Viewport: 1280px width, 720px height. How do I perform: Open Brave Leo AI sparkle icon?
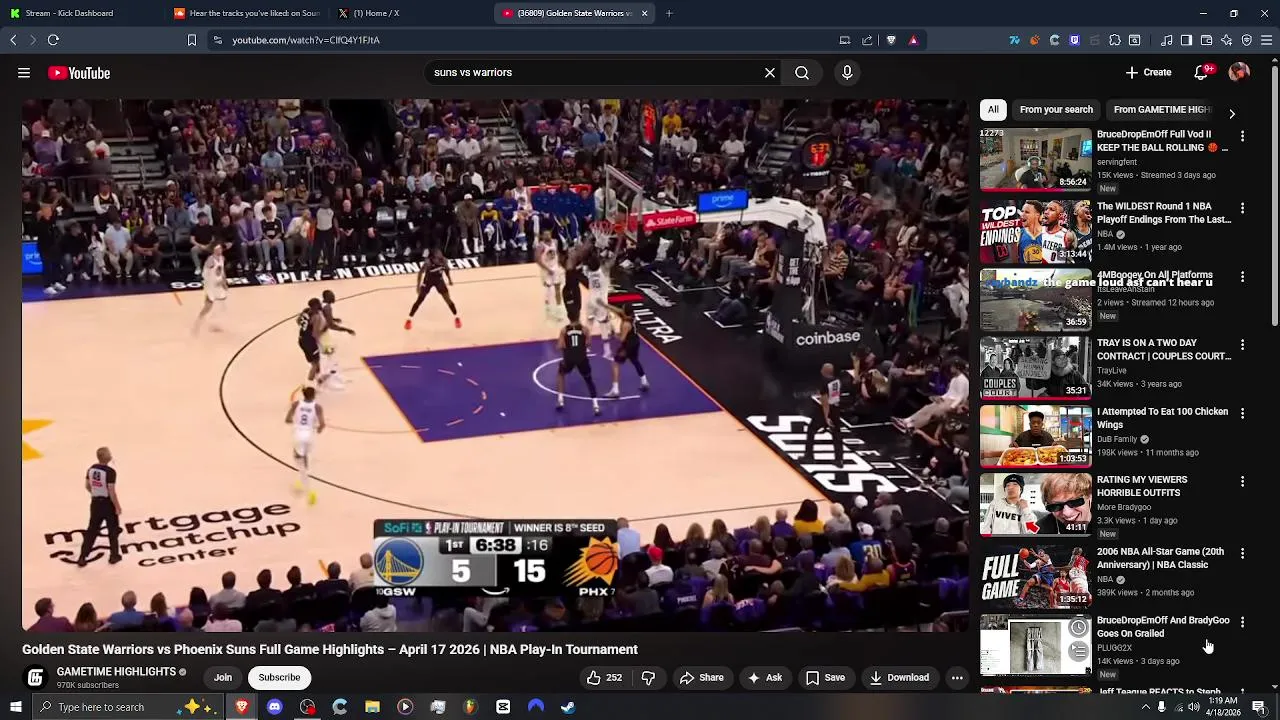[x=1227, y=40]
